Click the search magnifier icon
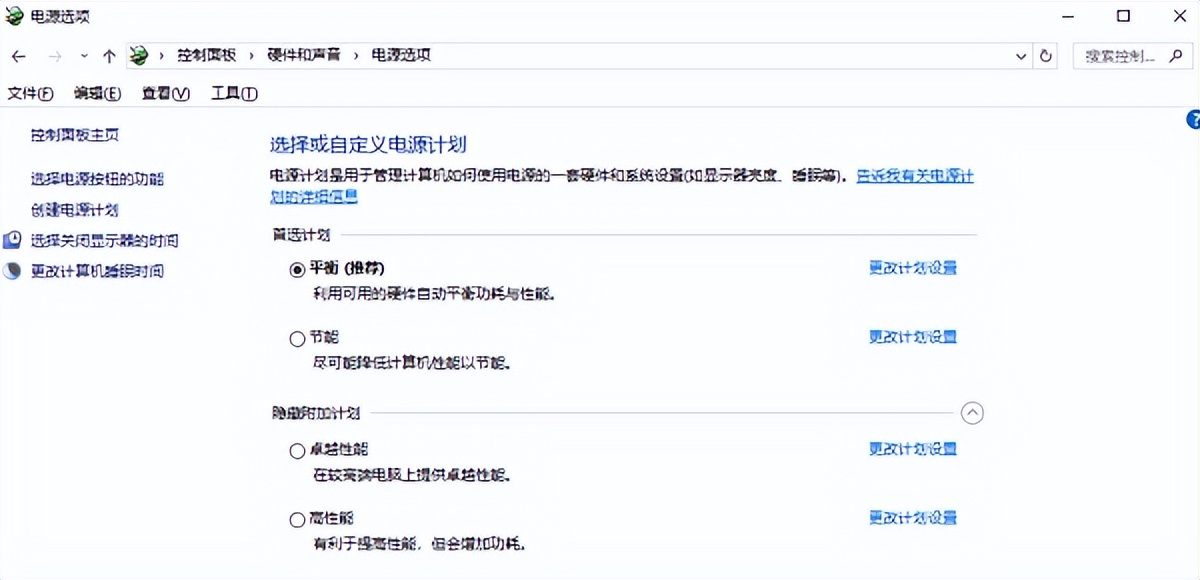 [1176, 56]
